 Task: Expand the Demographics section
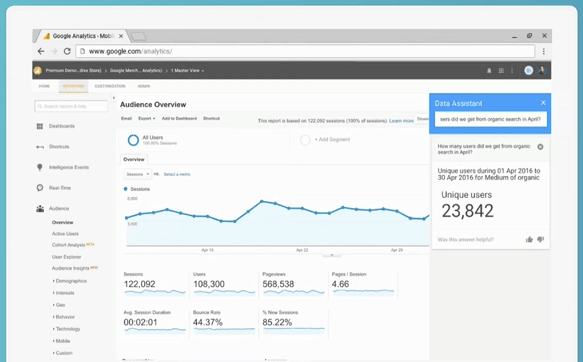tap(70, 281)
